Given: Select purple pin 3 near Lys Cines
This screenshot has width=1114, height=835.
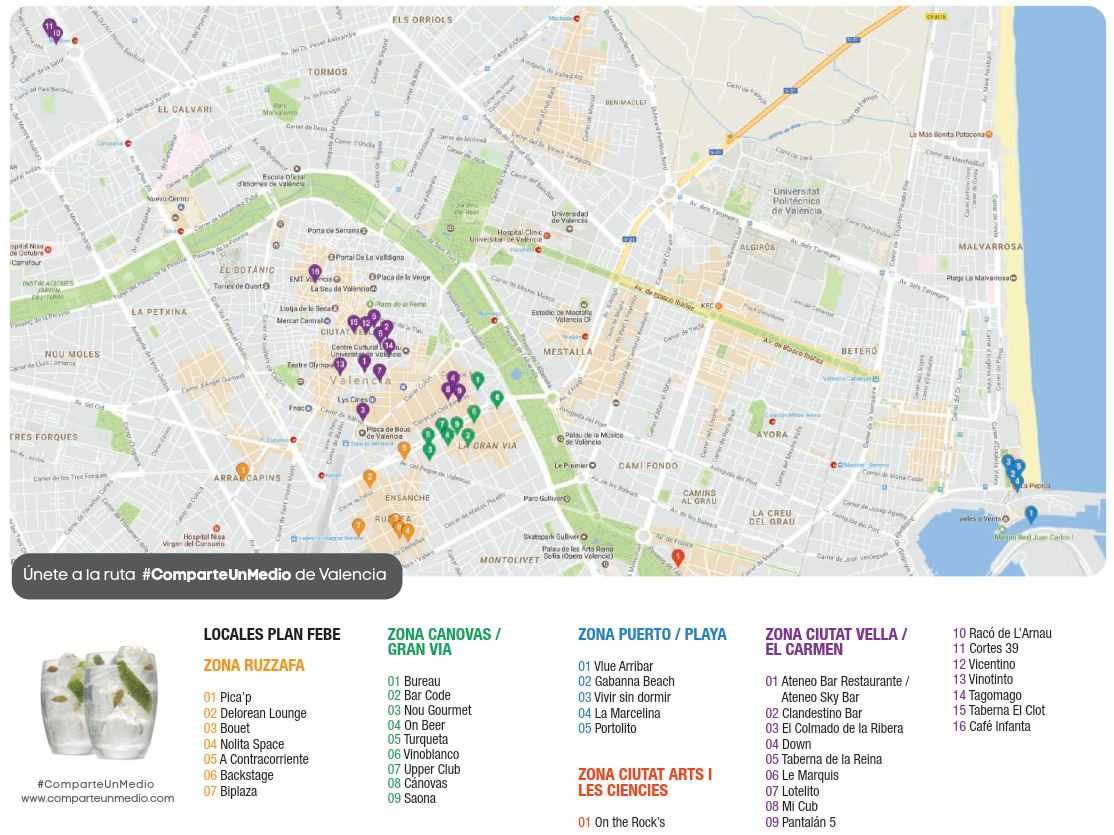Looking at the screenshot, I should [x=363, y=410].
